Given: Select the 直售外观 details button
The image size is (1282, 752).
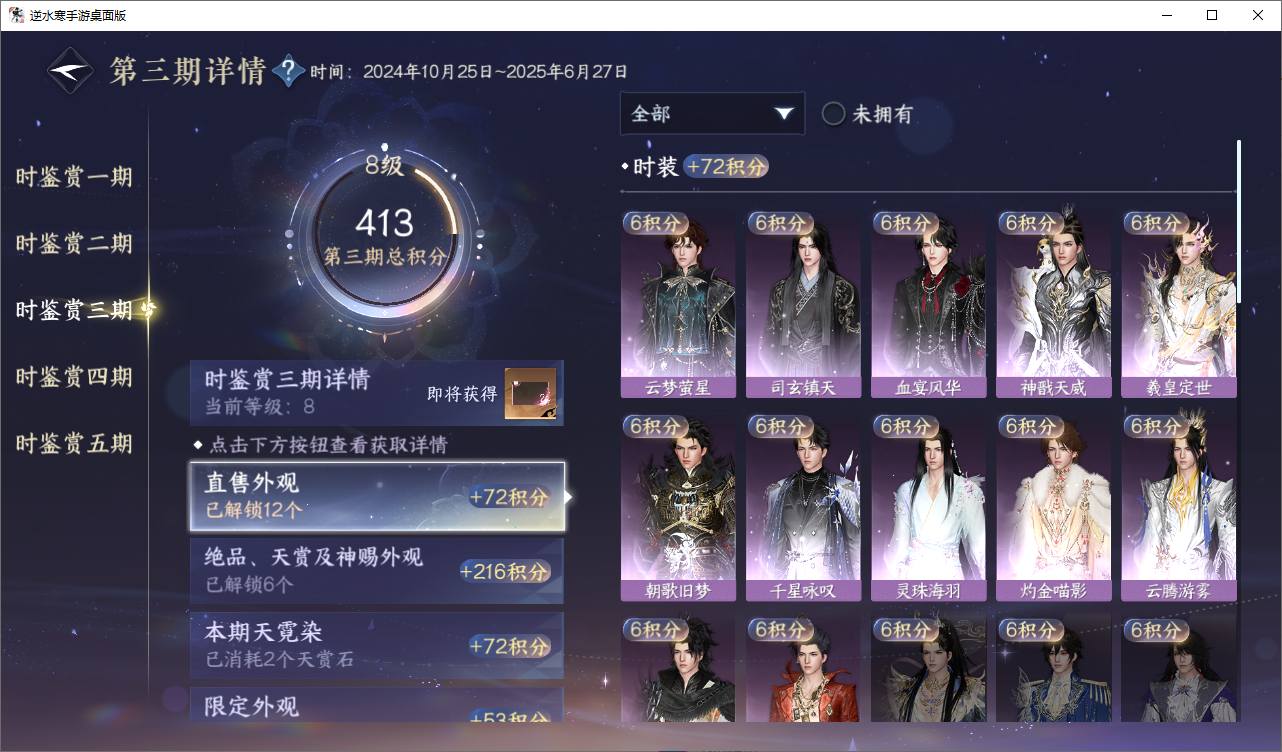Looking at the screenshot, I should click(377, 496).
